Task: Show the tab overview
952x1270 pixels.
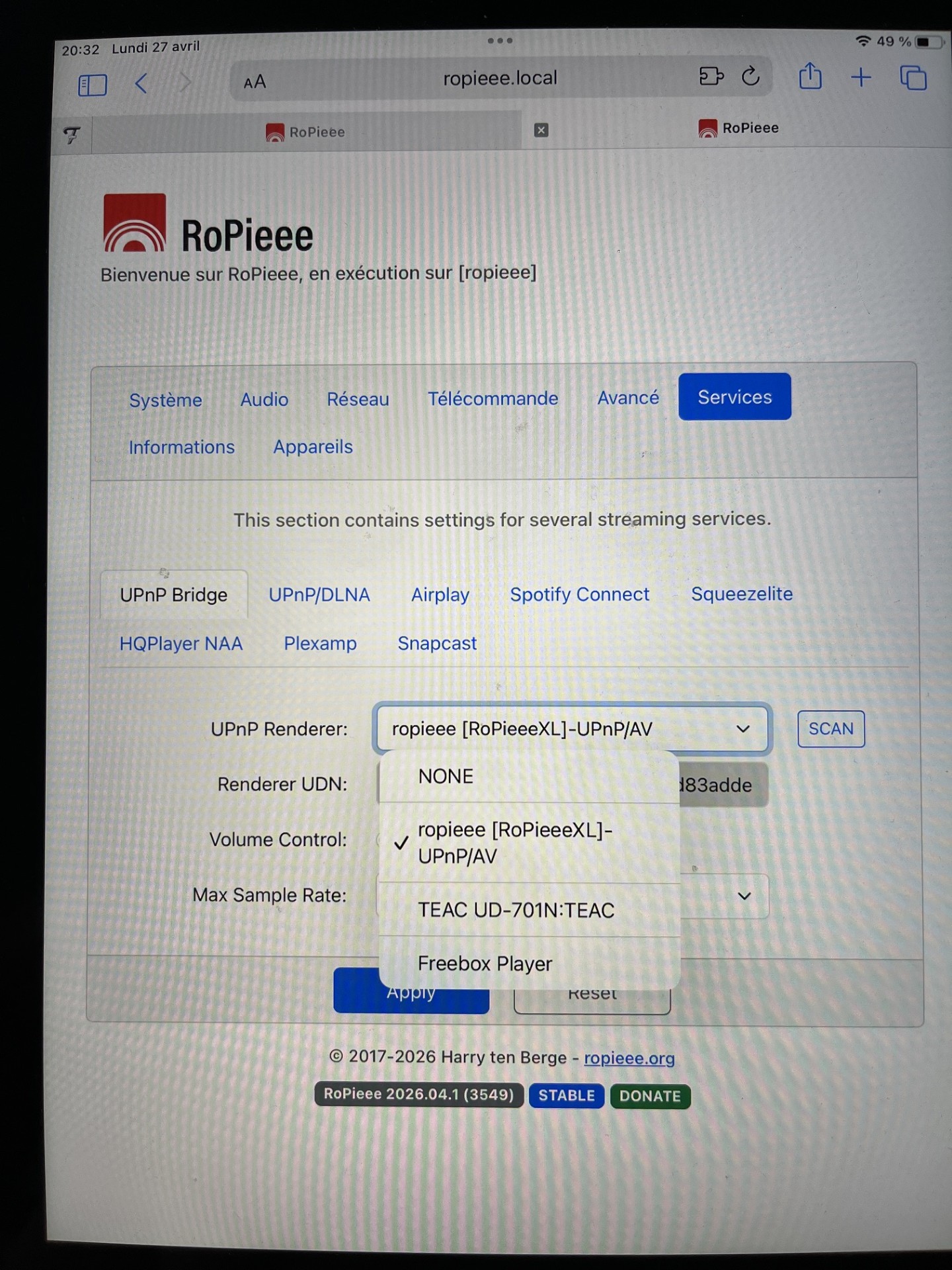Action: coord(913,77)
